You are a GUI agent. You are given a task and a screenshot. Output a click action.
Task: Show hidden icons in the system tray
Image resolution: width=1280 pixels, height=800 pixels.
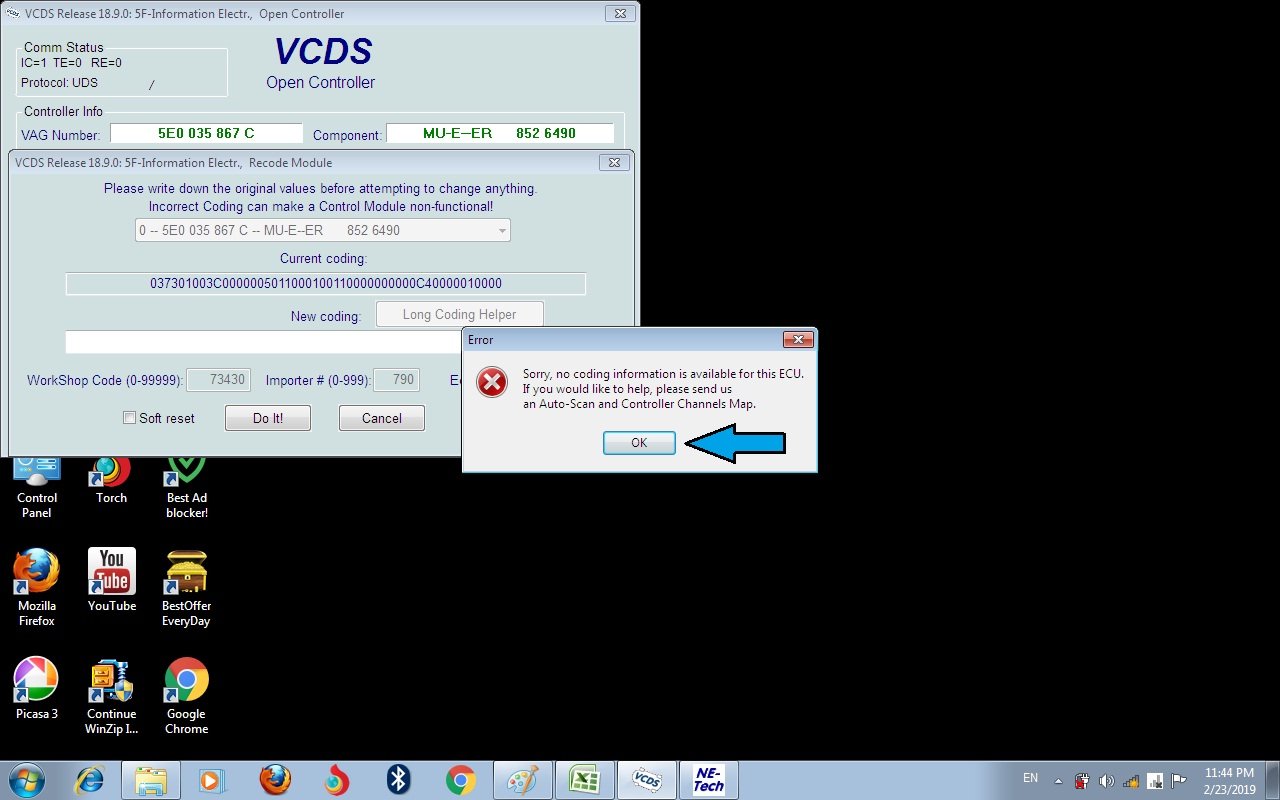(1057, 779)
